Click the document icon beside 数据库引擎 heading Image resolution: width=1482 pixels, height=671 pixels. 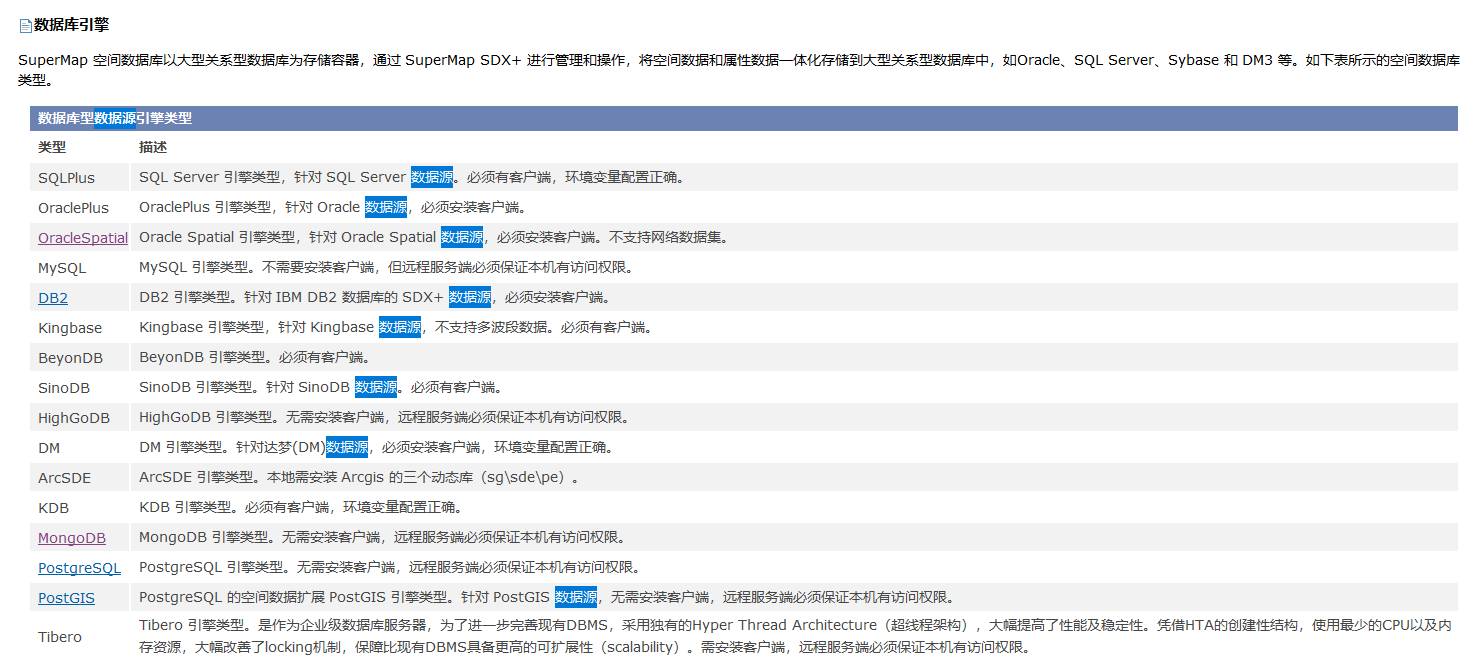25,25
